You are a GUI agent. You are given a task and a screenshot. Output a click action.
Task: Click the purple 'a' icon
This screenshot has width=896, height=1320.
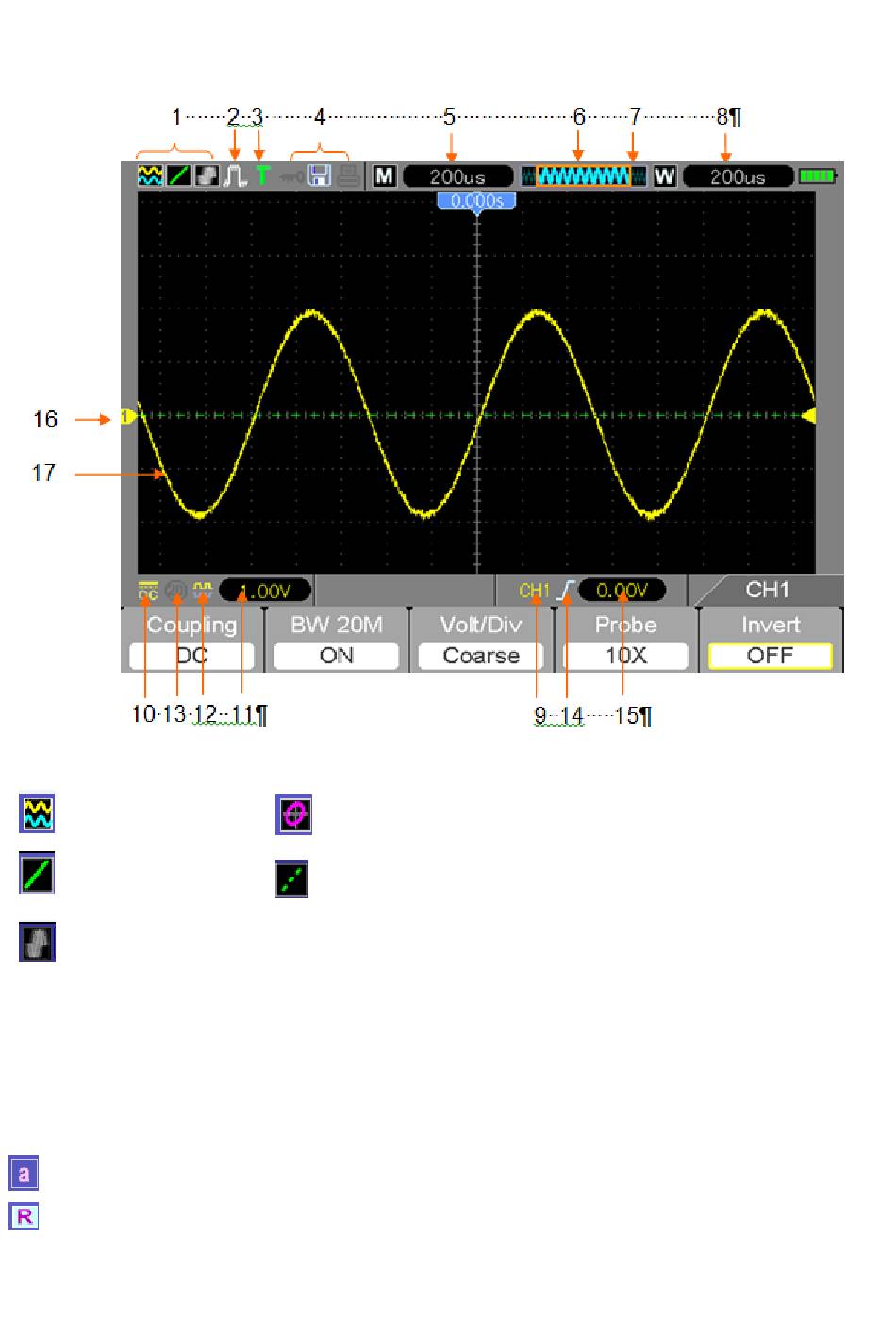pyautogui.click(x=24, y=1174)
